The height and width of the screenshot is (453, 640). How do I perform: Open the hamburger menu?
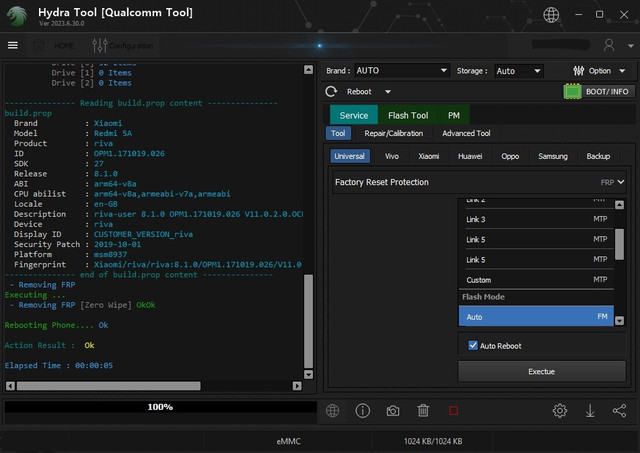click(x=13, y=45)
